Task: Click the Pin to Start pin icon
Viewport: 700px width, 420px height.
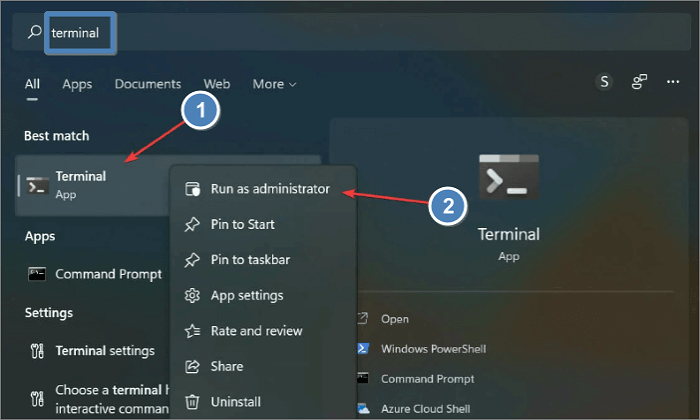Action: click(192, 224)
